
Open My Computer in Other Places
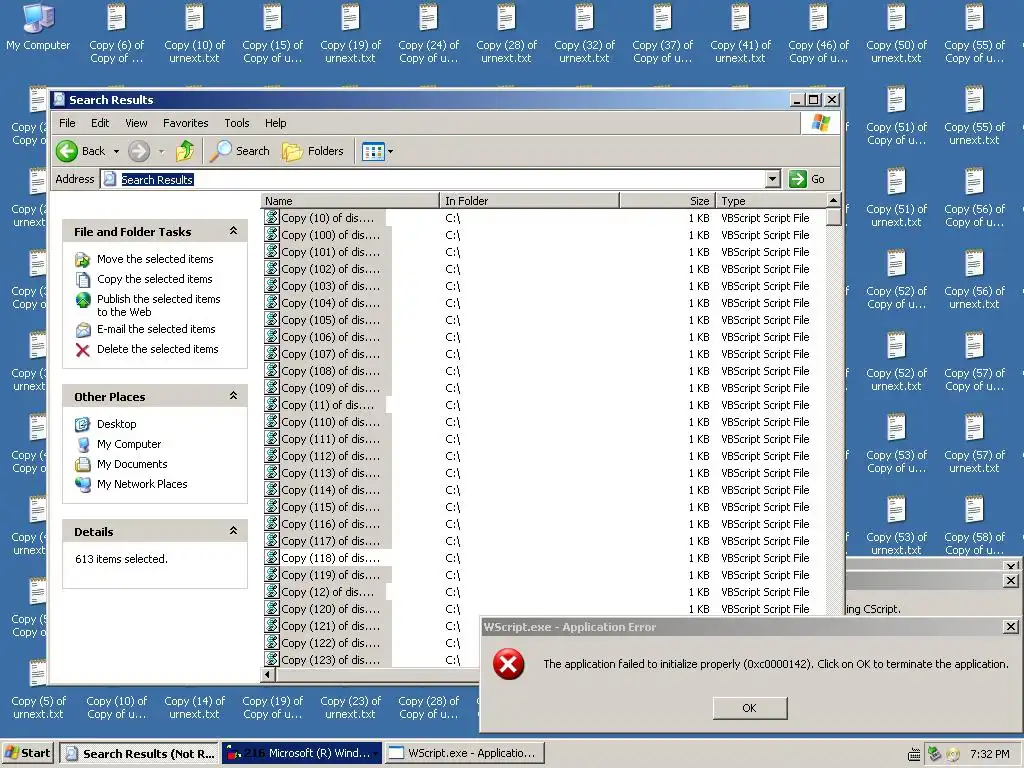point(129,444)
